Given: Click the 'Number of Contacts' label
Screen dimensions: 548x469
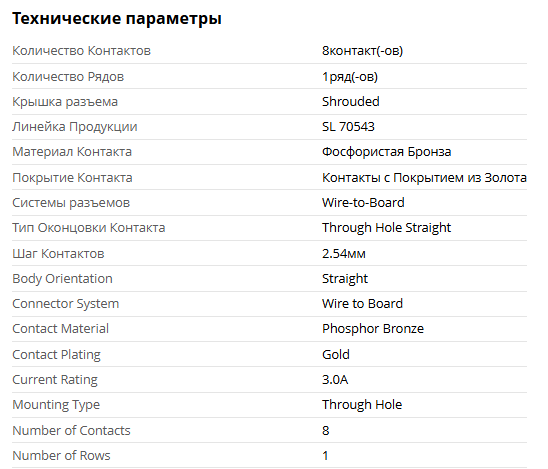Looking at the screenshot, I should pos(71,431).
